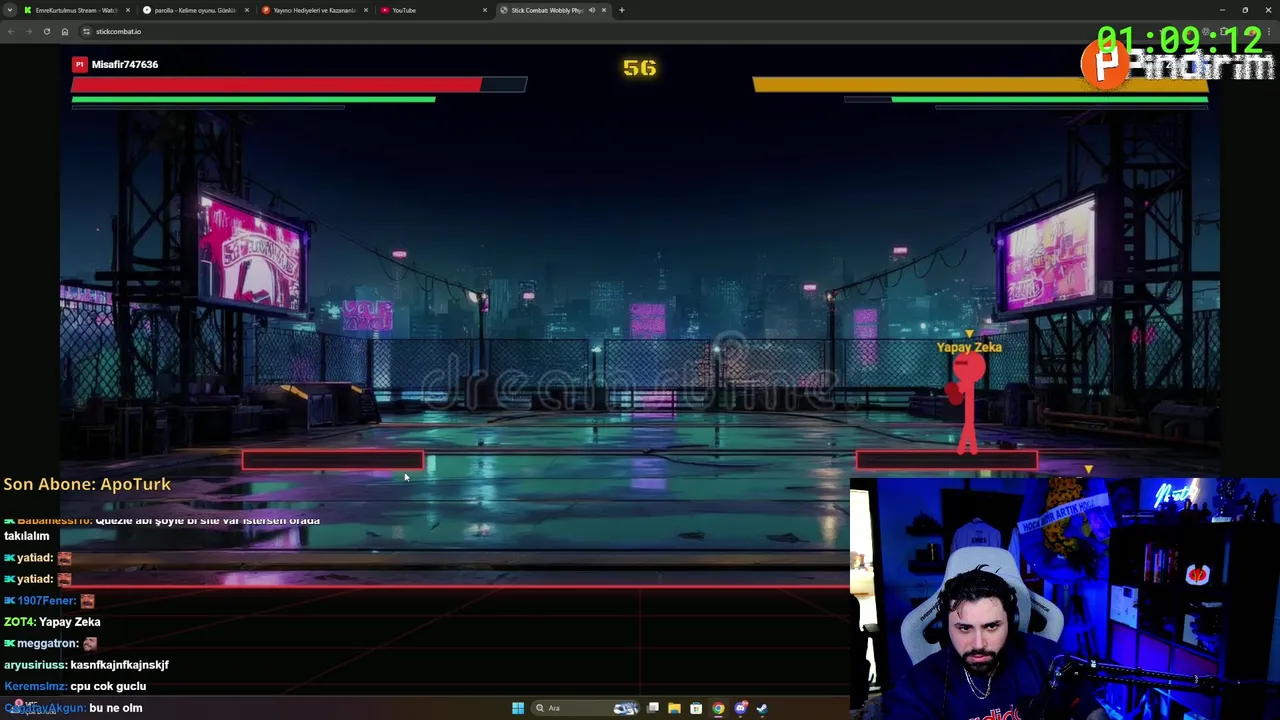Go back in browser history
The height and width of the screenshot is (720, 1280).
point(11,31)
